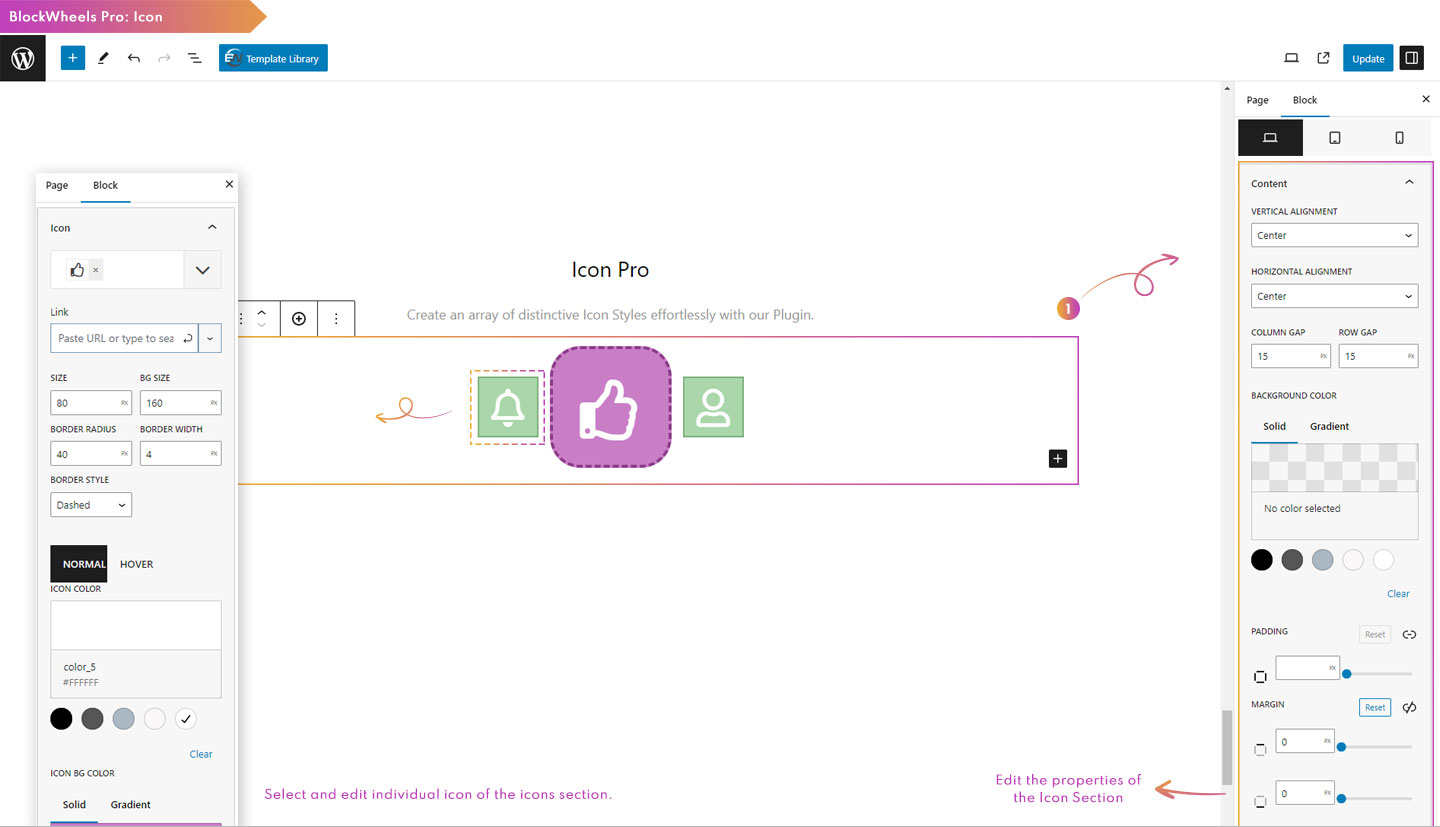
Task: Toggle the padding link sides button
Action: pos(1409,634)
